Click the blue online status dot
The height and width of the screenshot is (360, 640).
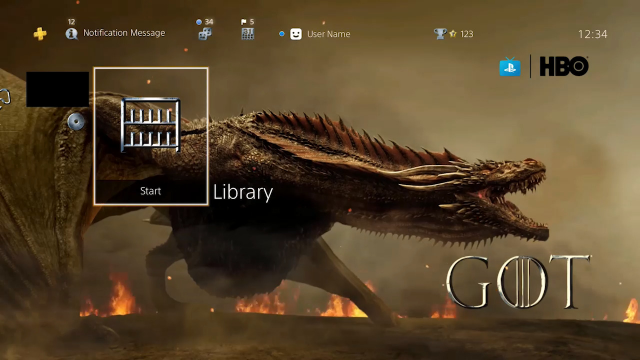pos(282,34)
